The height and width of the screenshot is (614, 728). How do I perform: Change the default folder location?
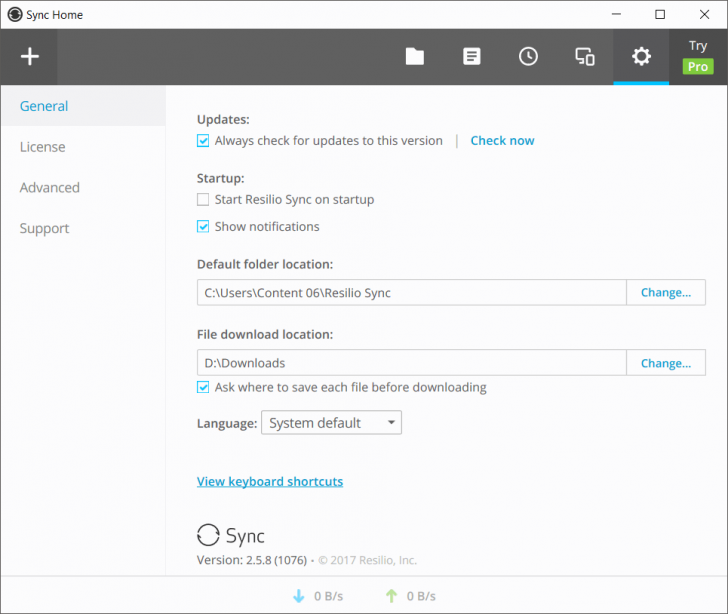tap(666, 293)
